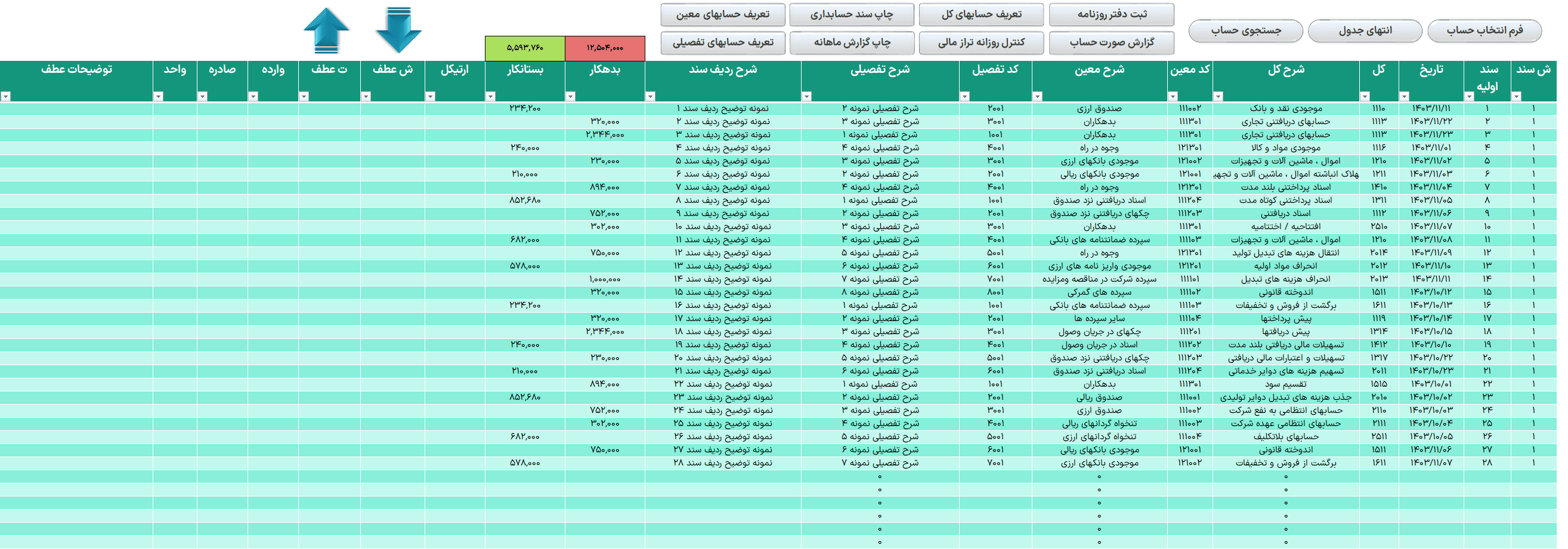Image resolution: width=1568 pixels, height=549 pixels.
Task: Click the cell "پیش پرداختها"
Action: [x=1285, y=319]
